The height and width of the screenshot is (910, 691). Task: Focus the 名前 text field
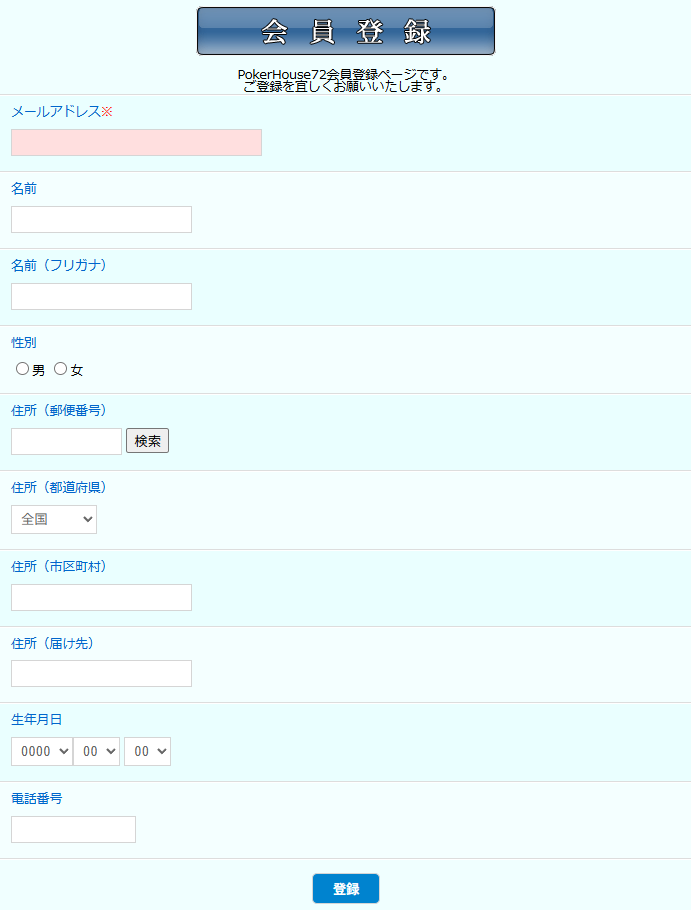click(101, 220)
